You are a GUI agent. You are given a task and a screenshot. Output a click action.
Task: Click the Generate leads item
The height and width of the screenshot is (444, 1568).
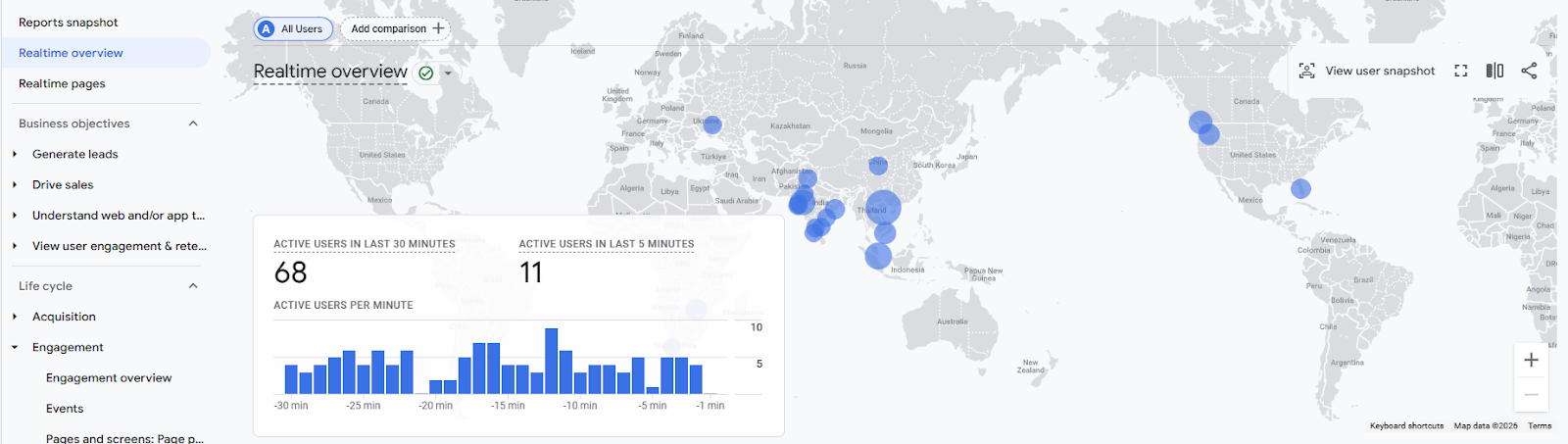tap(75, 154)
